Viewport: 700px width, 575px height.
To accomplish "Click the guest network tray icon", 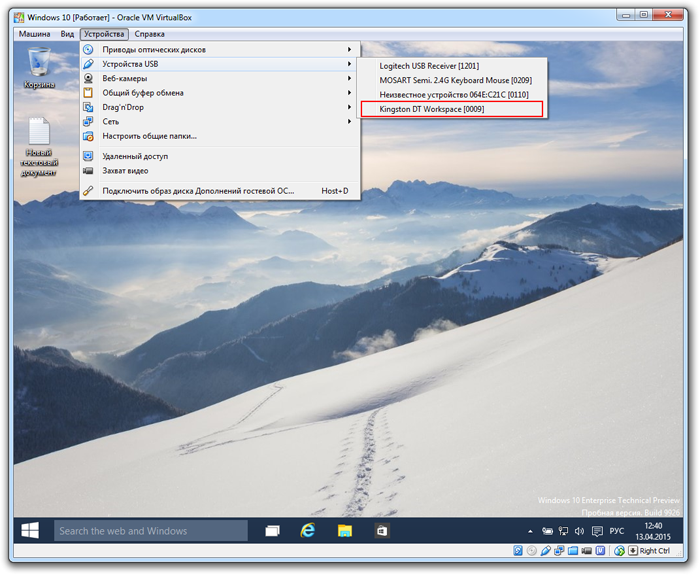I will [563, 531].
